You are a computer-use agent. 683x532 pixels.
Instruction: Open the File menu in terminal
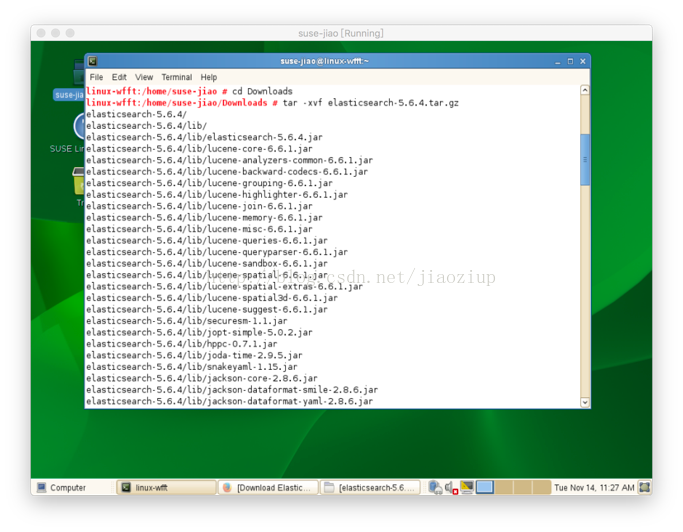coord(96,77)
